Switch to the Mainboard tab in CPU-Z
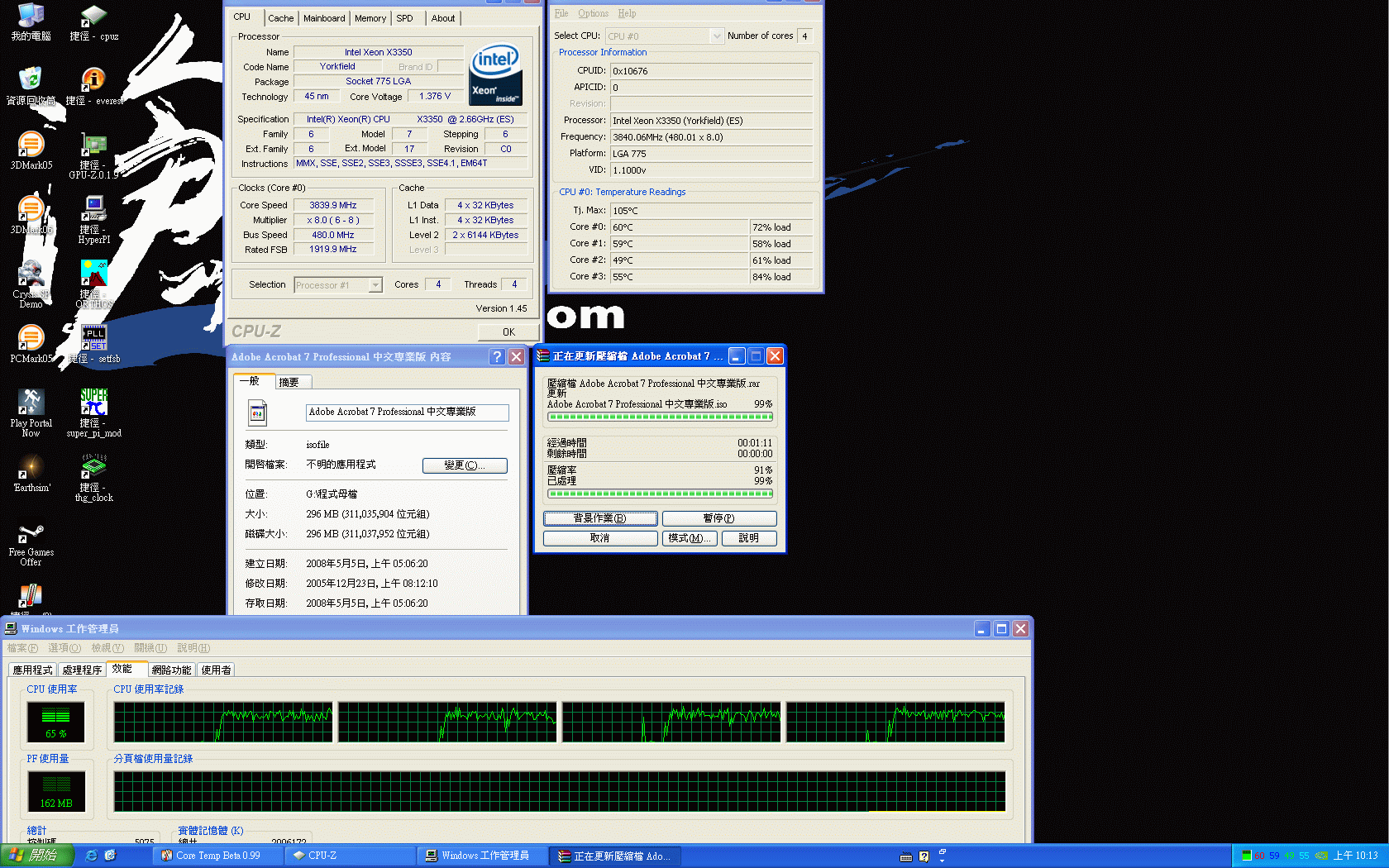The image size is (1389, 868). tap(324, 18)
